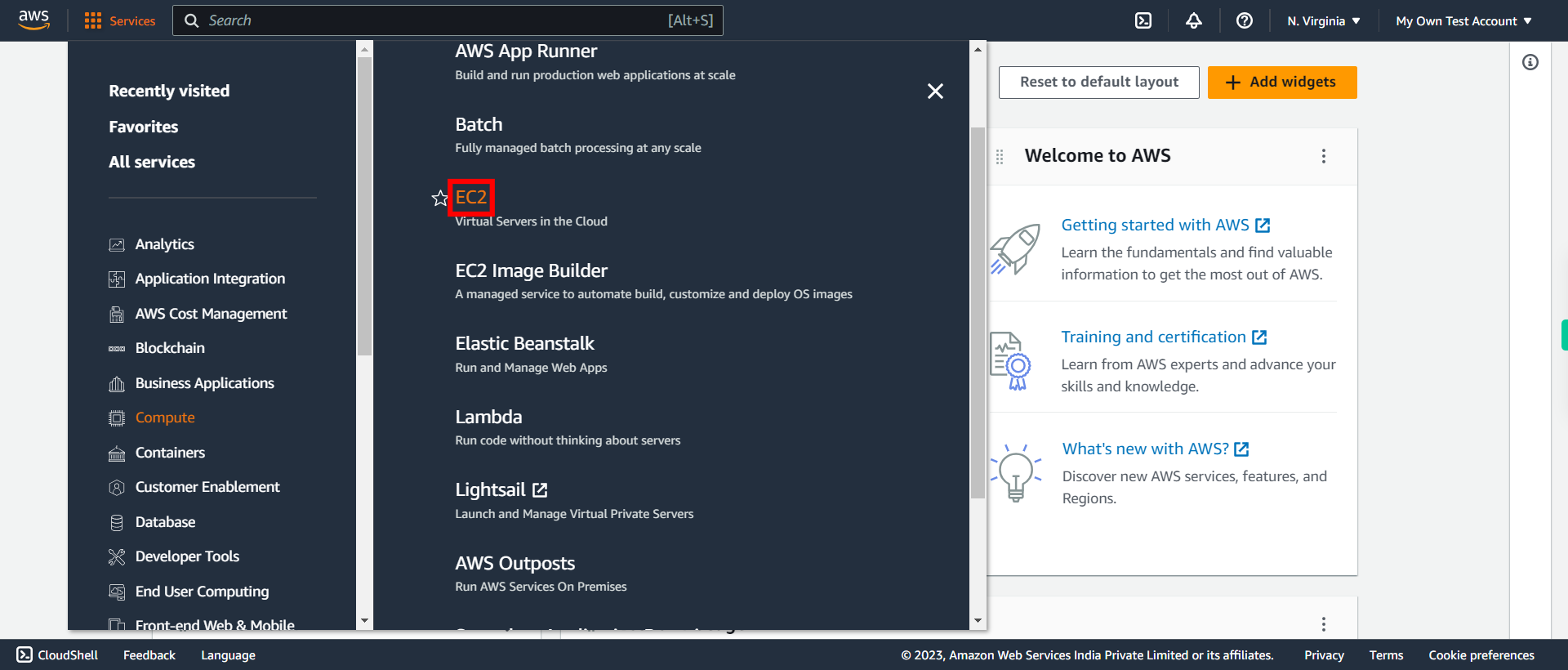Favorite EC2 using the star icon
The width and height of the screenshot is (1568, 670).
pyautogui.click(x=440, y=198)
